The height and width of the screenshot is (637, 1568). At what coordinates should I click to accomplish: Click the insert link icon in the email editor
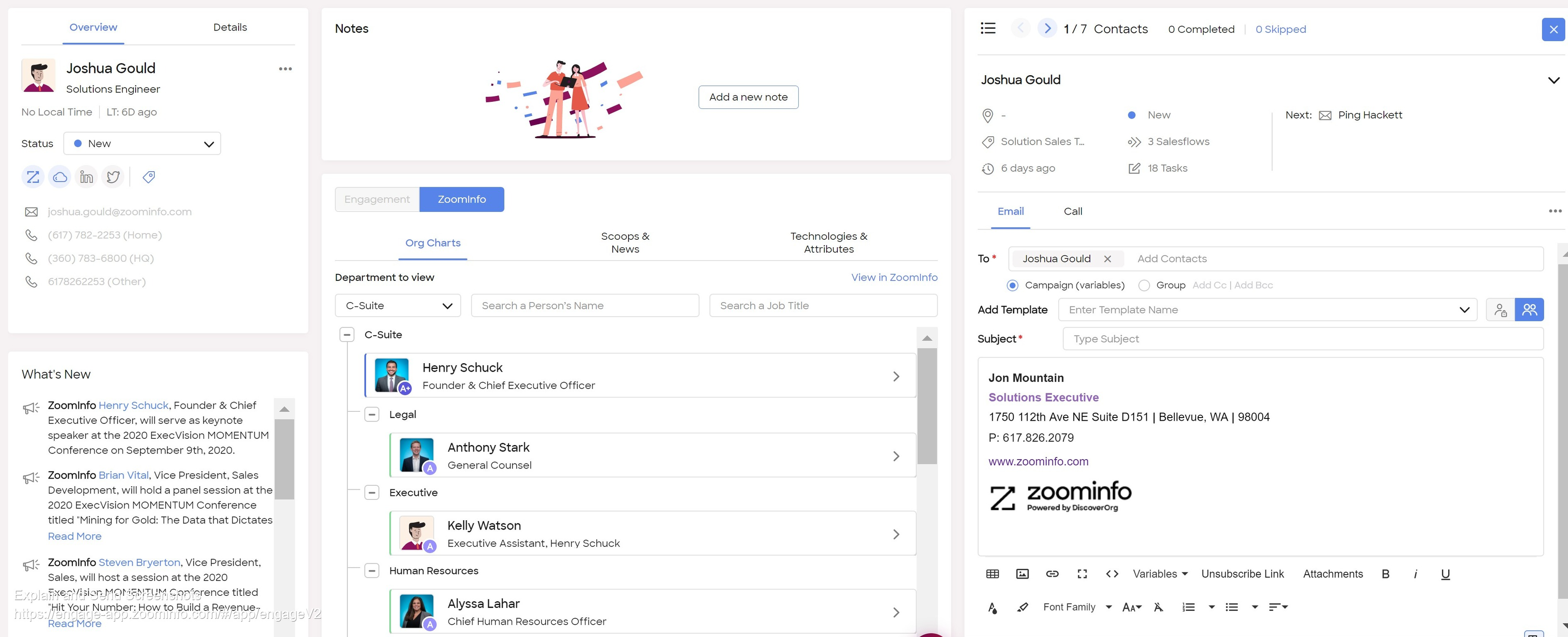coord(1052,574)
